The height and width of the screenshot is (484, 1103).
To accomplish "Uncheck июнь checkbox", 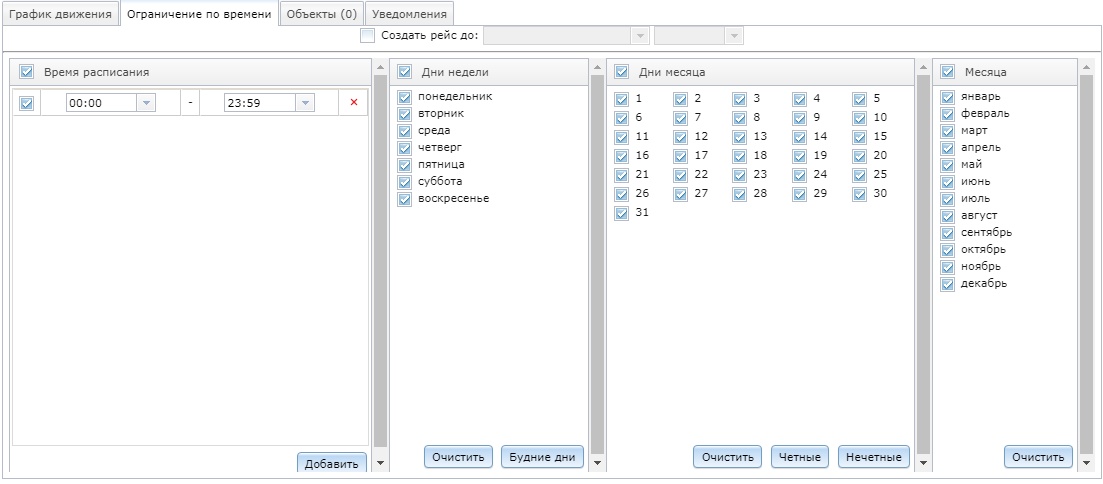I will tap(948, 182).
